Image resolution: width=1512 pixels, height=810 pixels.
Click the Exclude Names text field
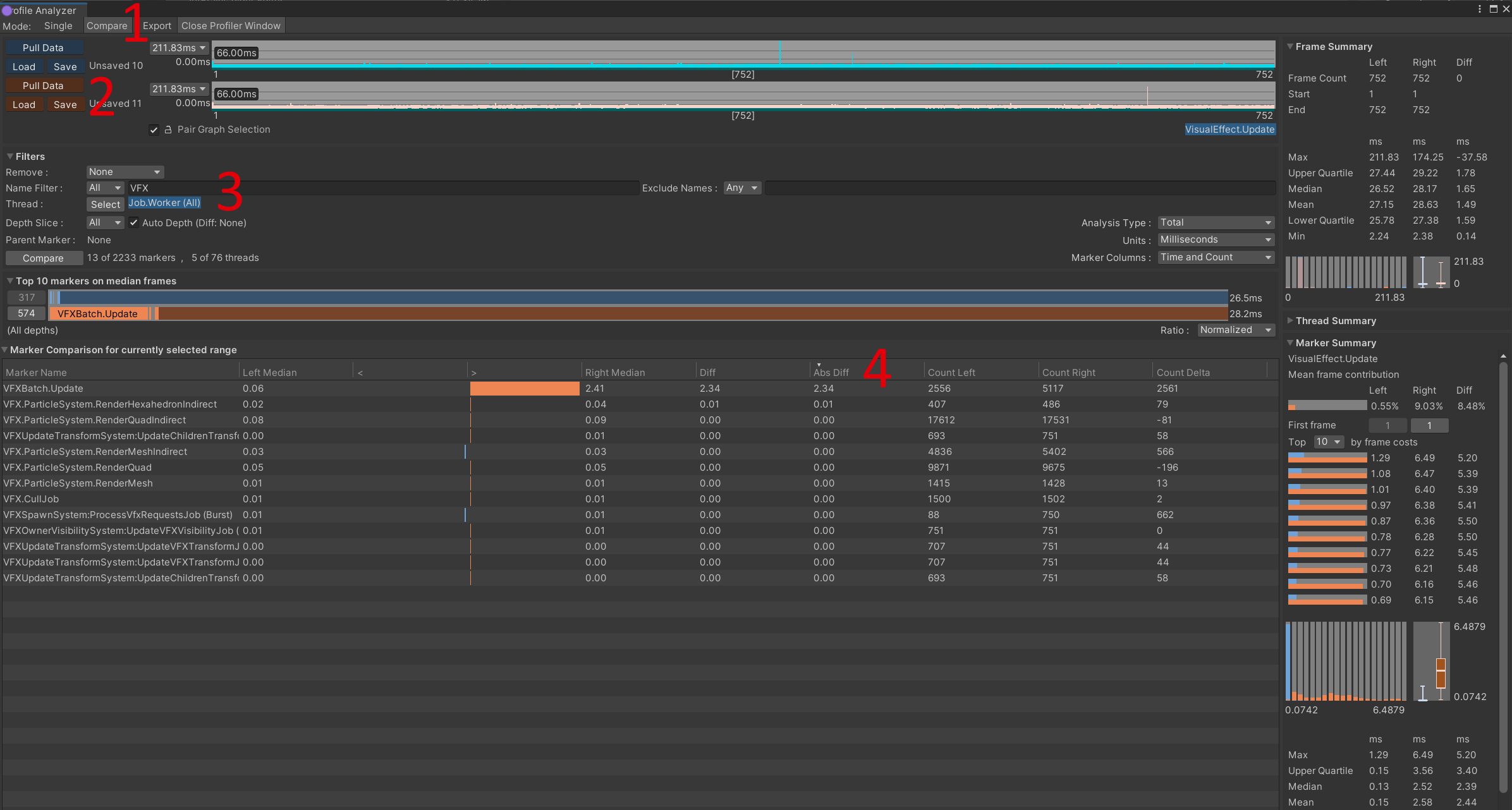pos(1020,188)
